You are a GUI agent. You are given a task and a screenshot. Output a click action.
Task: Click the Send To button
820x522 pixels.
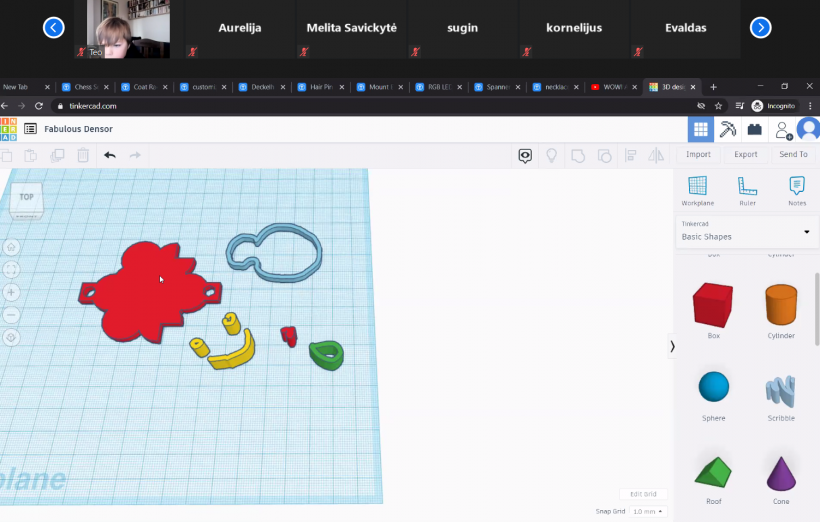tap(793, 154)
